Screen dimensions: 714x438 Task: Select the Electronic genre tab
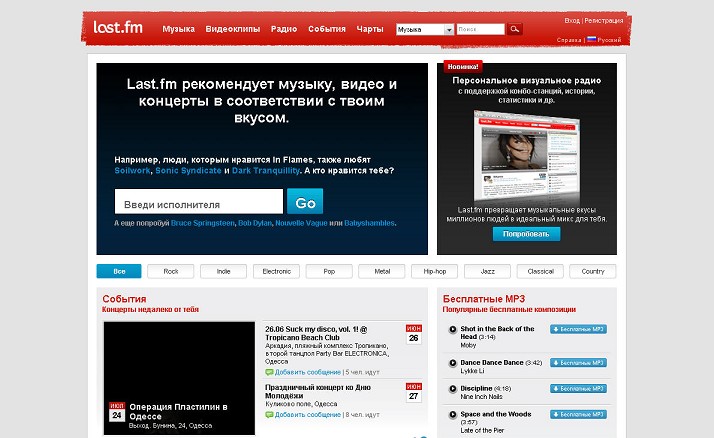pyautogui.click(x=276, y=271)
